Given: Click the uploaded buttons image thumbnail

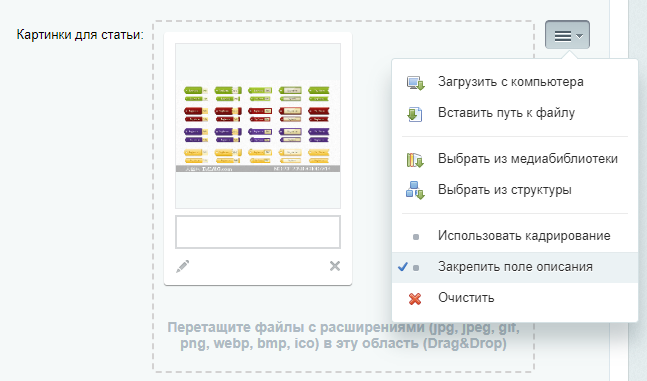Looking at the screenshot, I should point(258,126).
